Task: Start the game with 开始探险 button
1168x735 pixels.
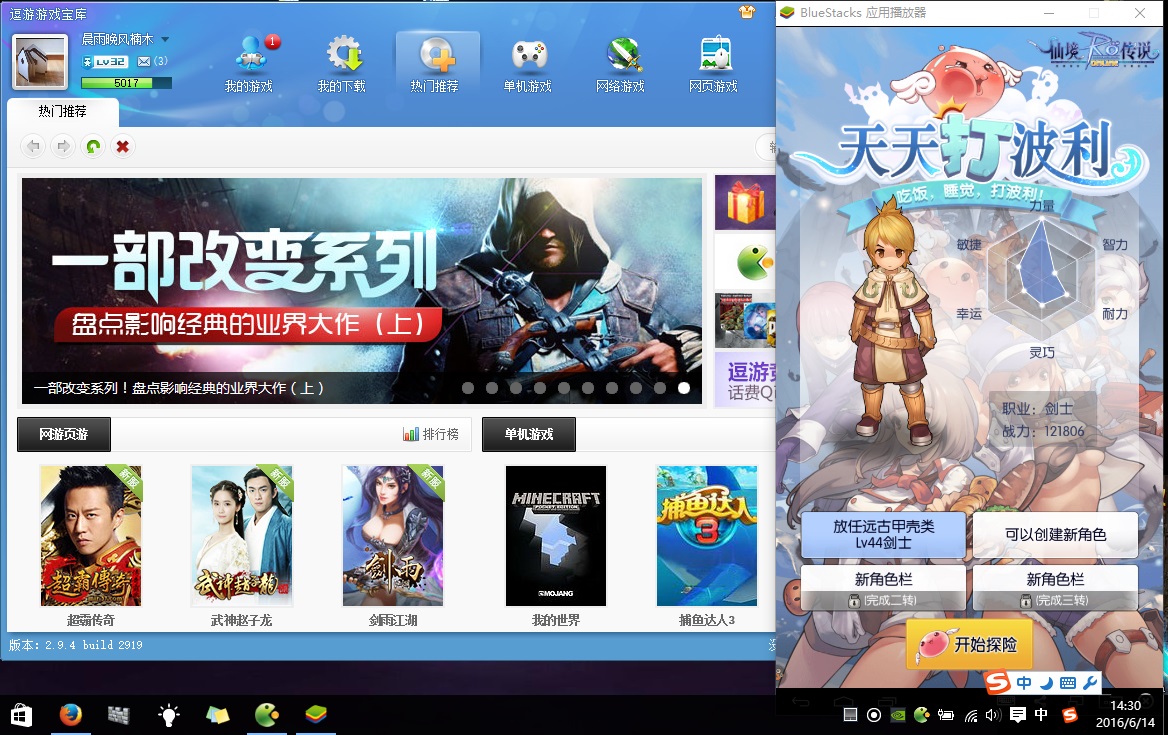Action: [969, 645]
